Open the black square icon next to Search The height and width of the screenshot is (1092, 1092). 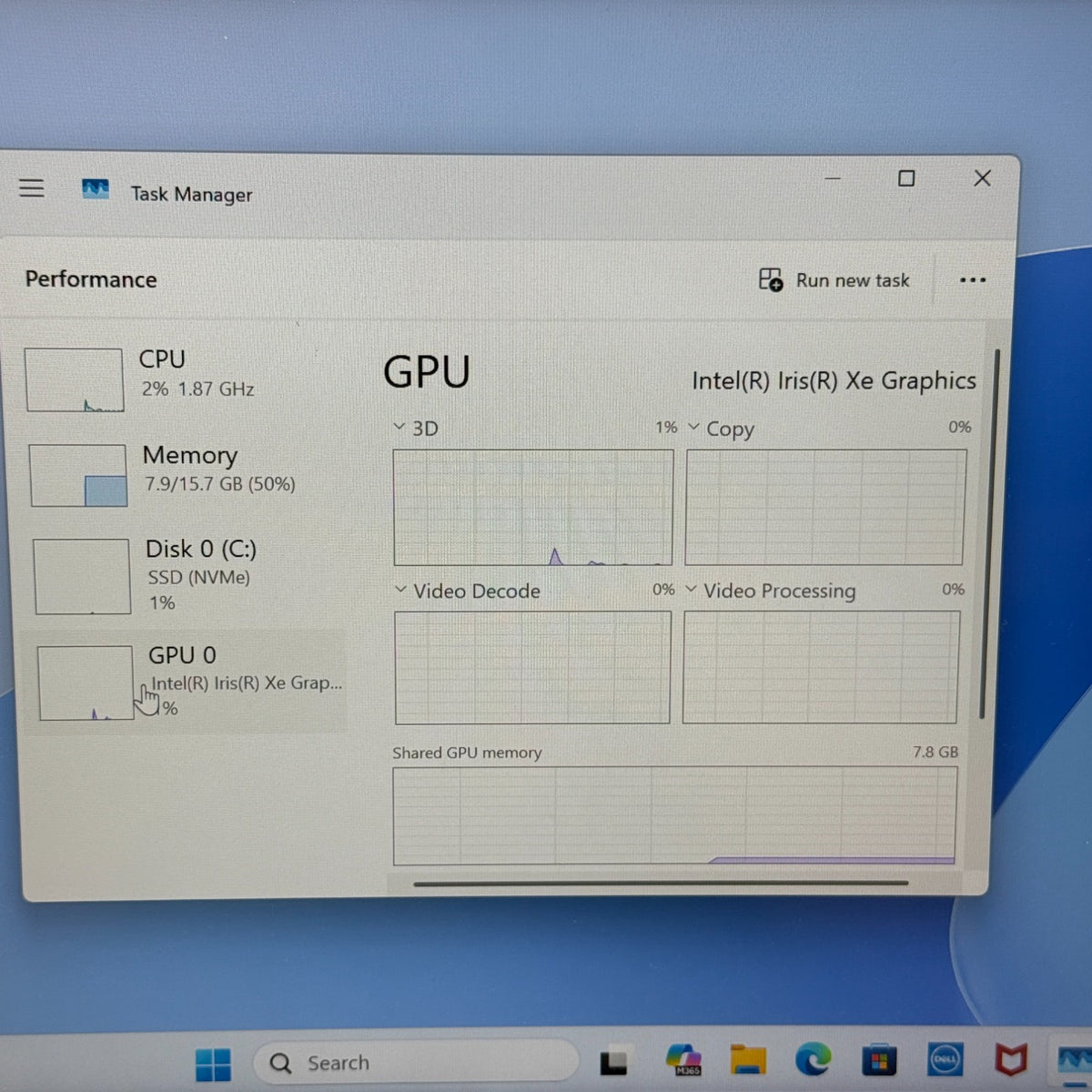click(613, 1062)
